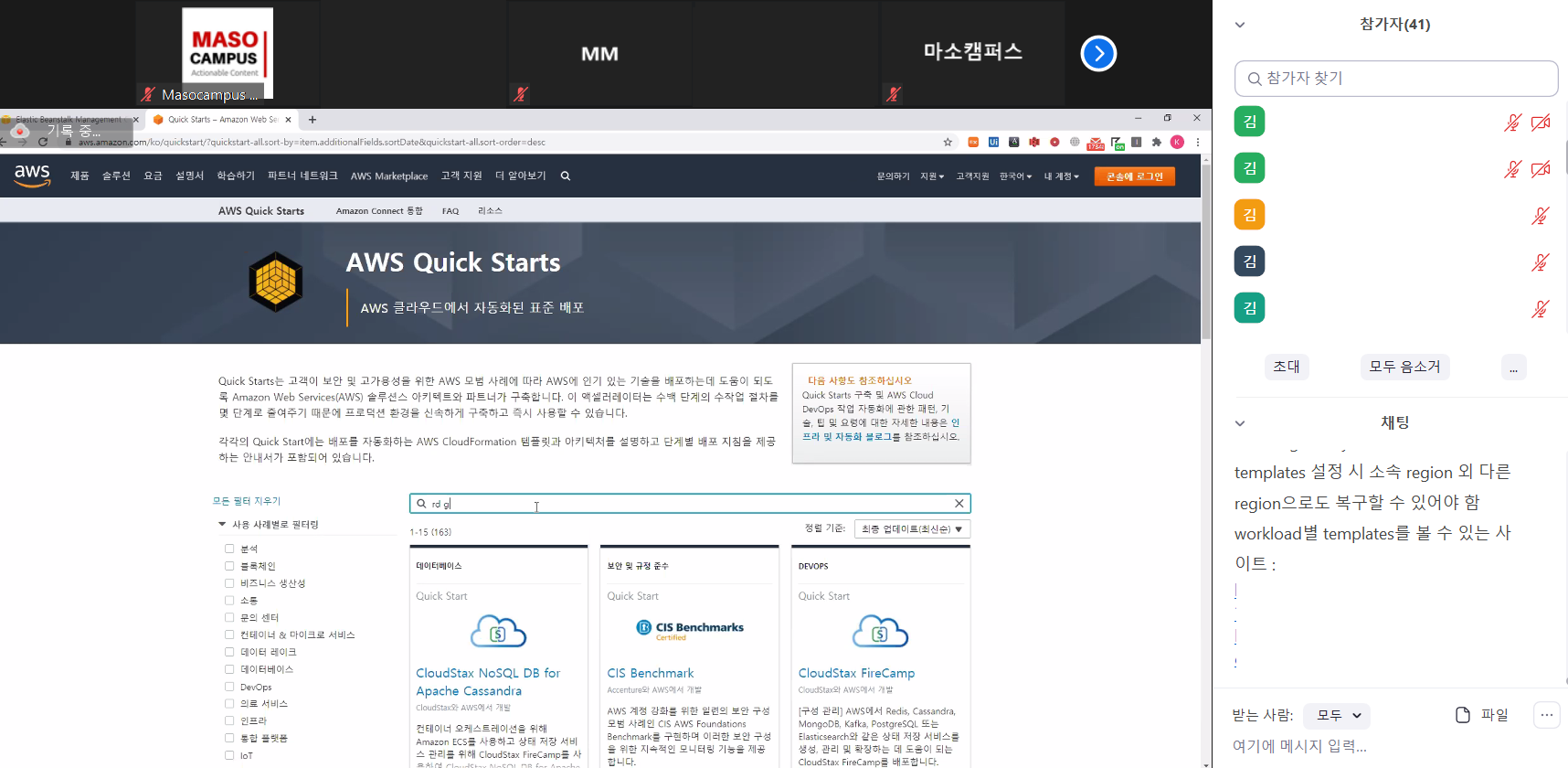1568x768 pixels.
Task: Open the 받는 사람 모두 recipient dropdown
Action: [x=1337, y=715]
